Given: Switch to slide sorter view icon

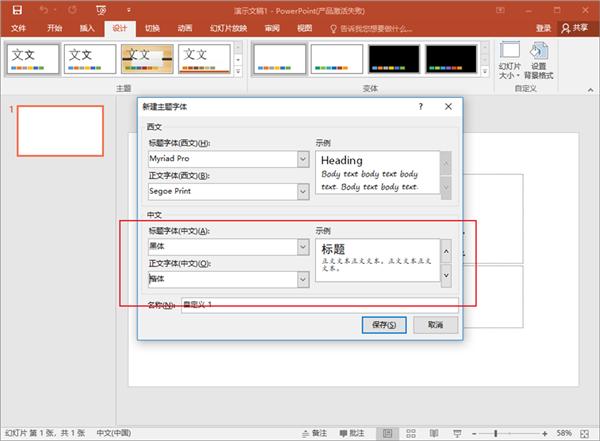Looking at the screenshot, I should 411,433.
